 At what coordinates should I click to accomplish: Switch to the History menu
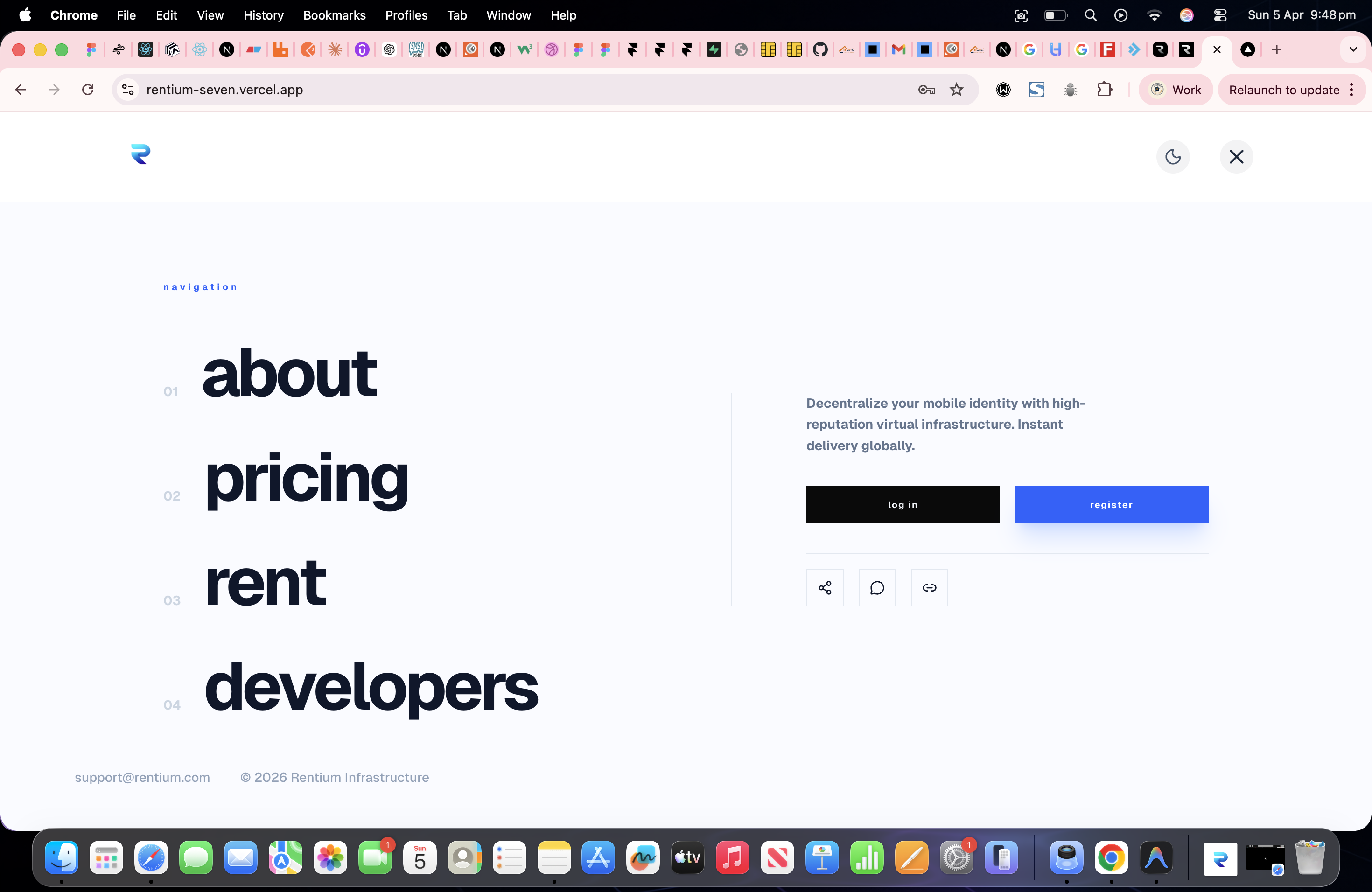click(x=264, y=15)
